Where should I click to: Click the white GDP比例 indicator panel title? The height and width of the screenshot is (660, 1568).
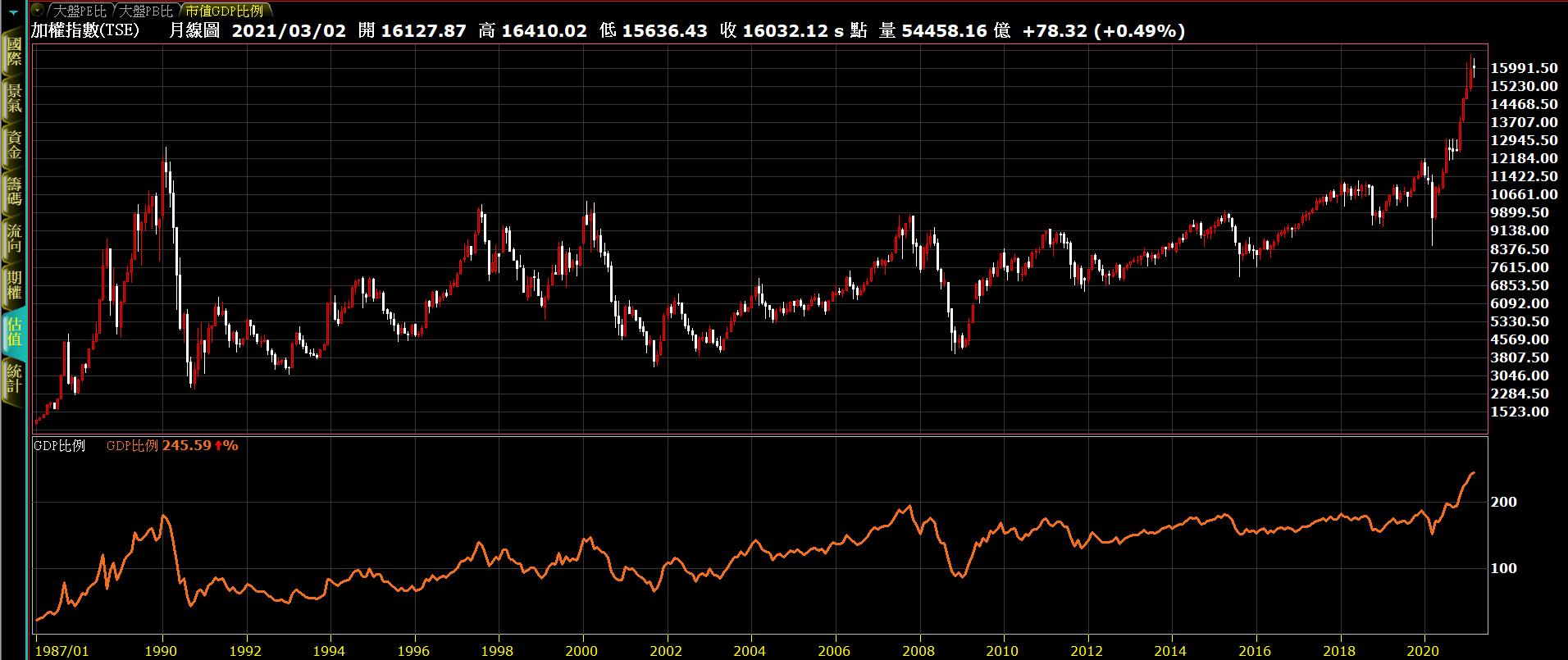coord(59,446)
